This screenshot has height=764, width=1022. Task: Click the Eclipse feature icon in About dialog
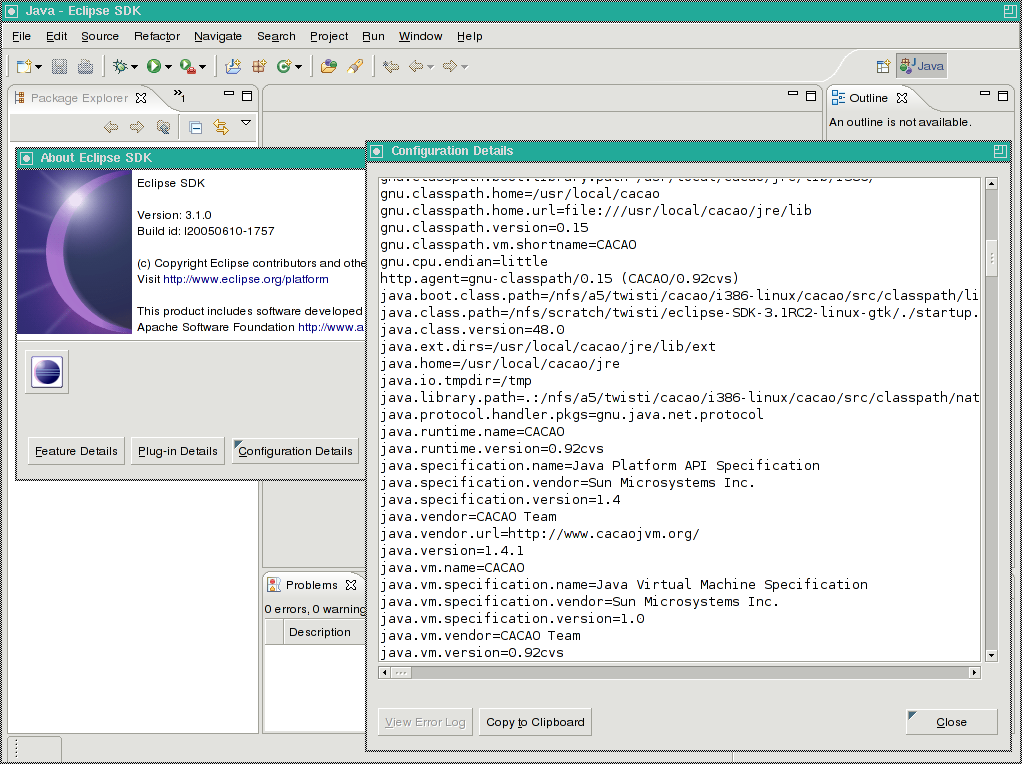coord(47,372)
